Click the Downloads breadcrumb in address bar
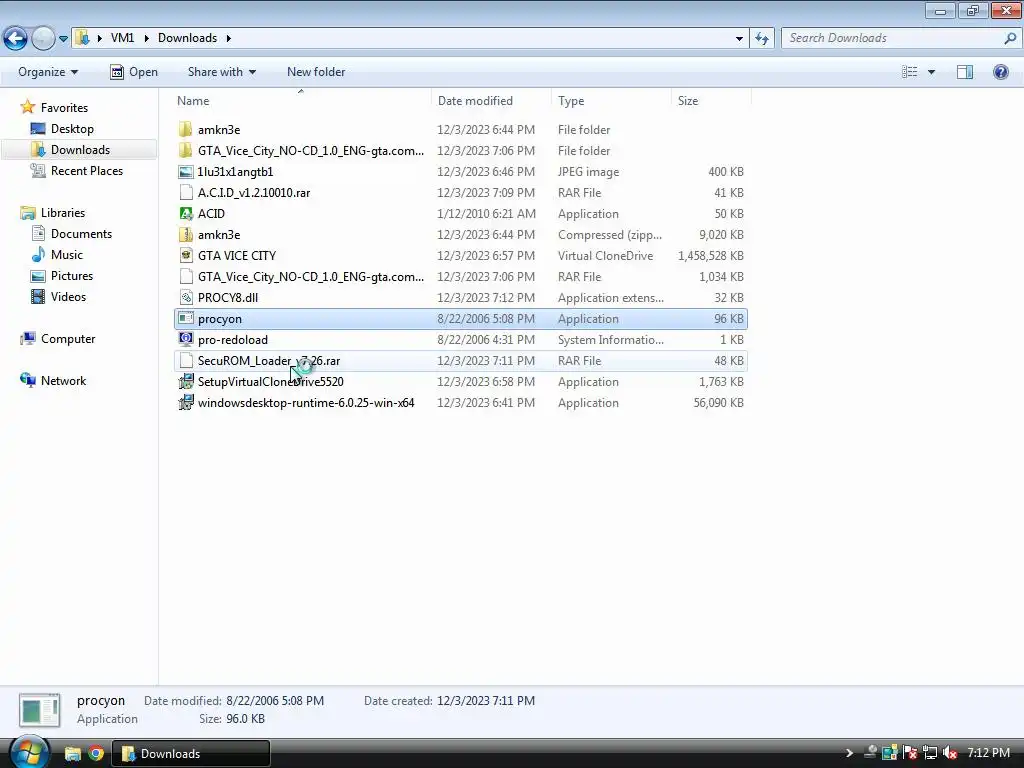The width and height of the screenshot is (1024, 768). (x=187, y=38)
